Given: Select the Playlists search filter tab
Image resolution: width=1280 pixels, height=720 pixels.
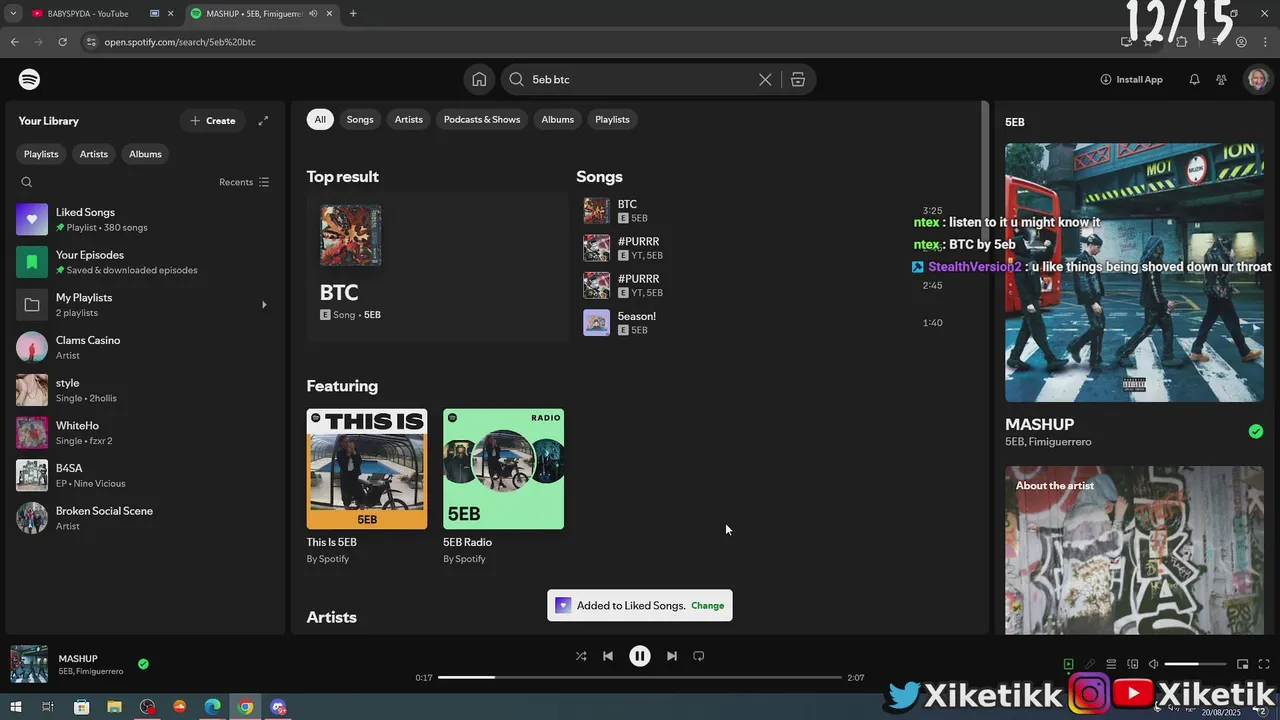Looking at the screenshot, I should coord(612,119).
